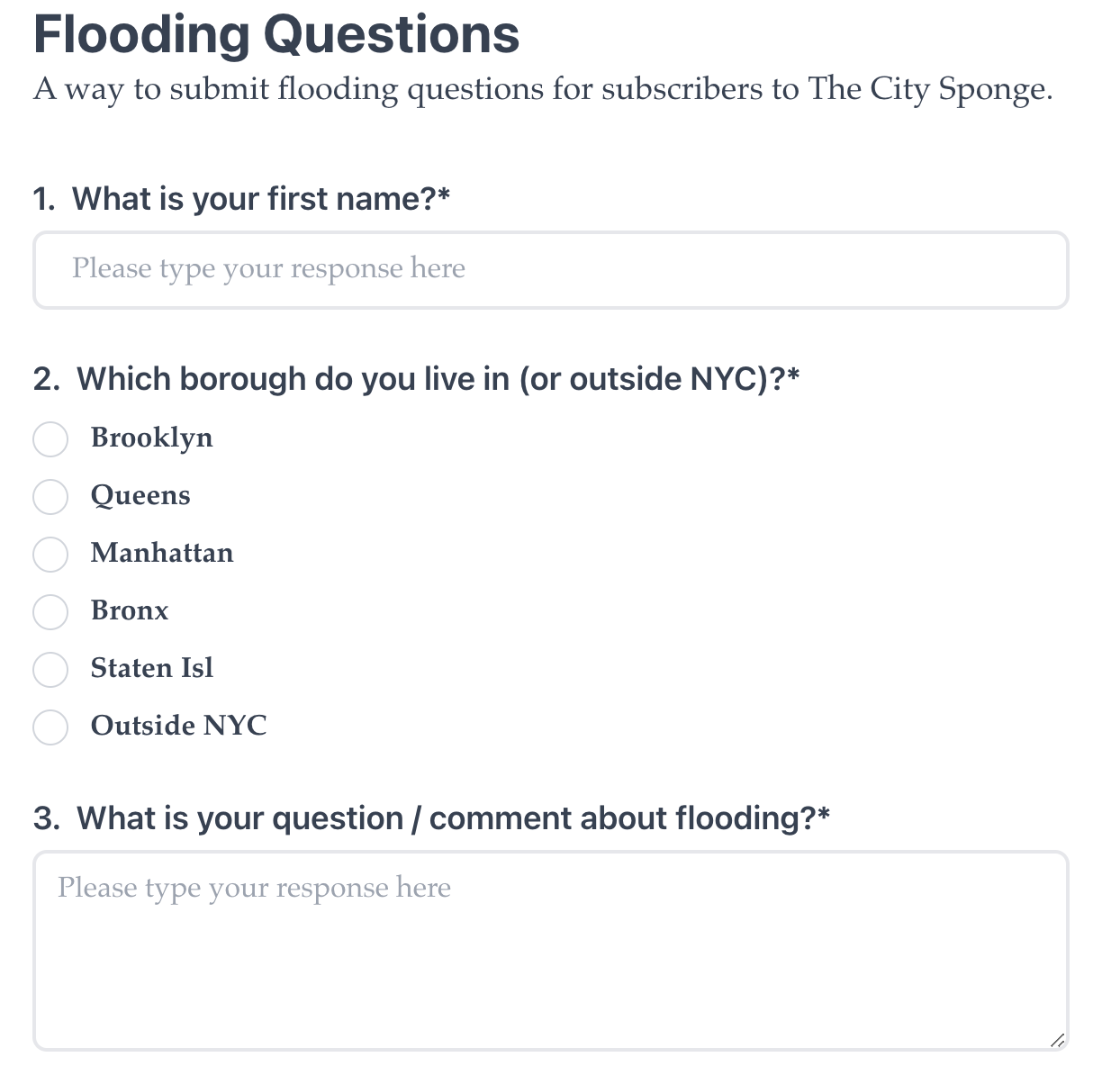The image size is (1120, 1066).
Task: Mark the Bronx radio button circle
Action: [x=50, y=612]
